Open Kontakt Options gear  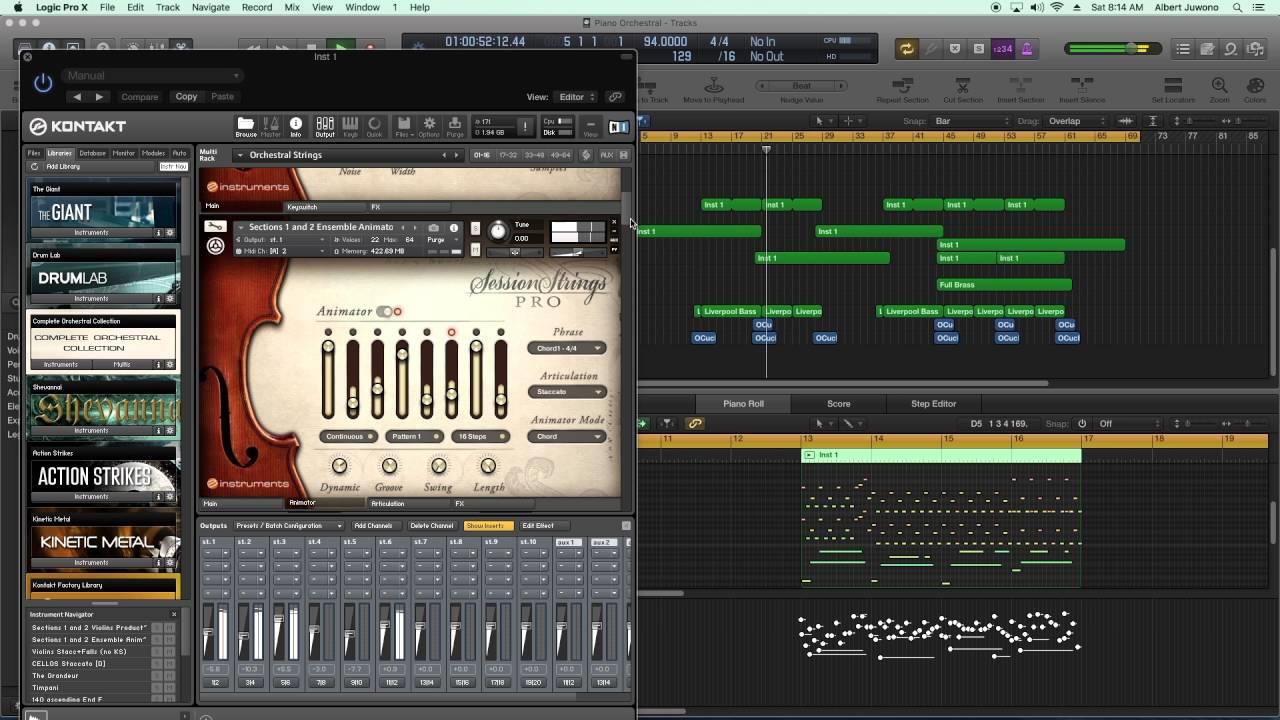click(x=429, y=126)
